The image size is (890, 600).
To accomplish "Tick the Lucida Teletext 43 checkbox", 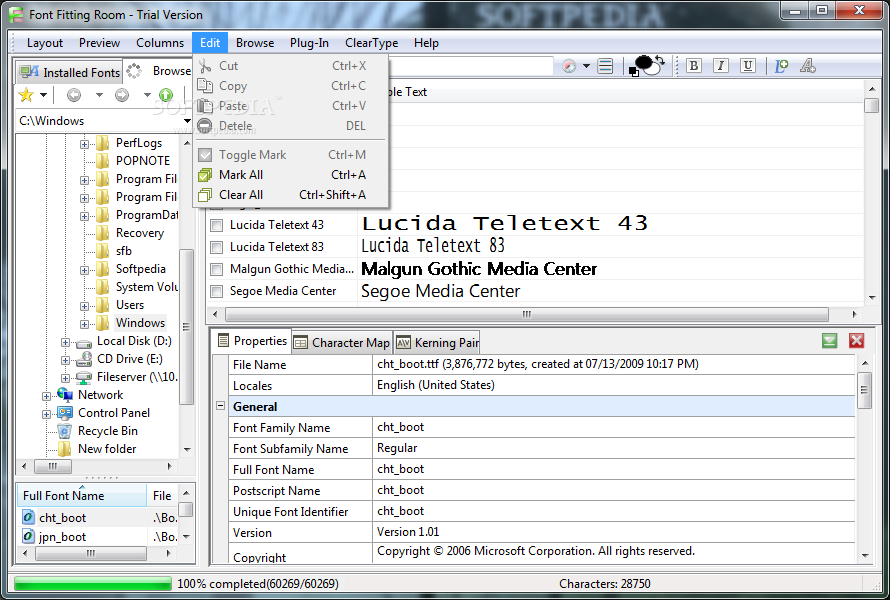I will click(216, 225).
